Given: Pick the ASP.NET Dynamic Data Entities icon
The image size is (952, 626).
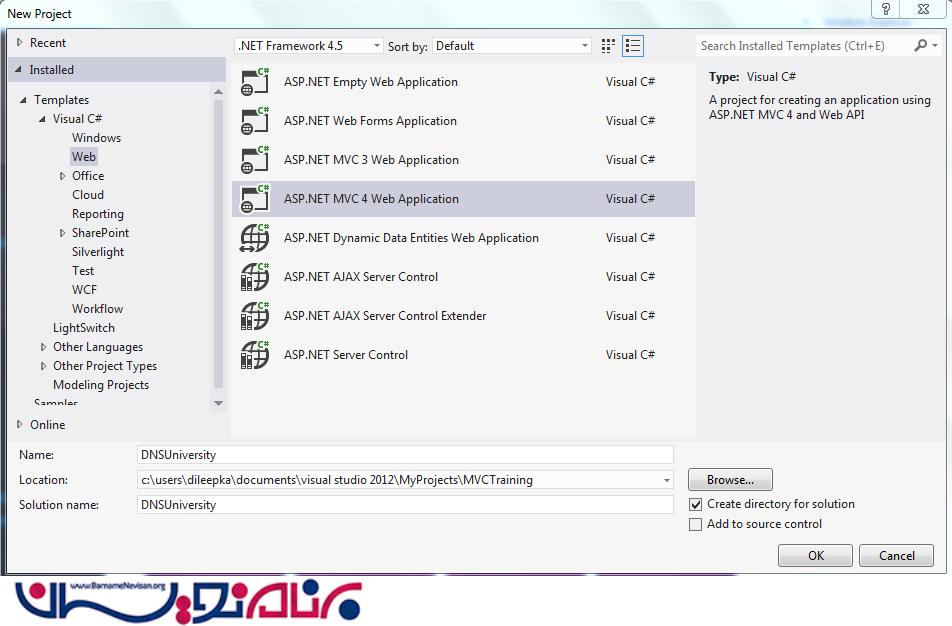Looking at the screenshot, I should (255, 239).
